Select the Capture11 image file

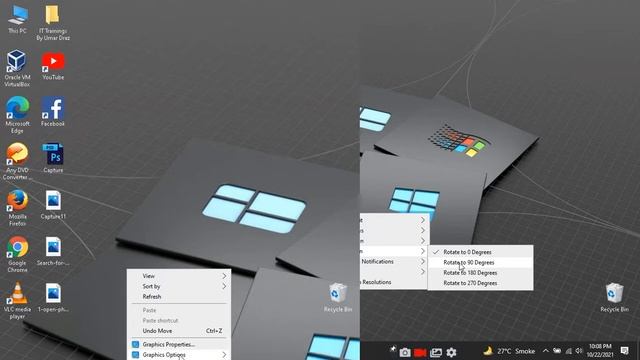[x=53, y=205]
